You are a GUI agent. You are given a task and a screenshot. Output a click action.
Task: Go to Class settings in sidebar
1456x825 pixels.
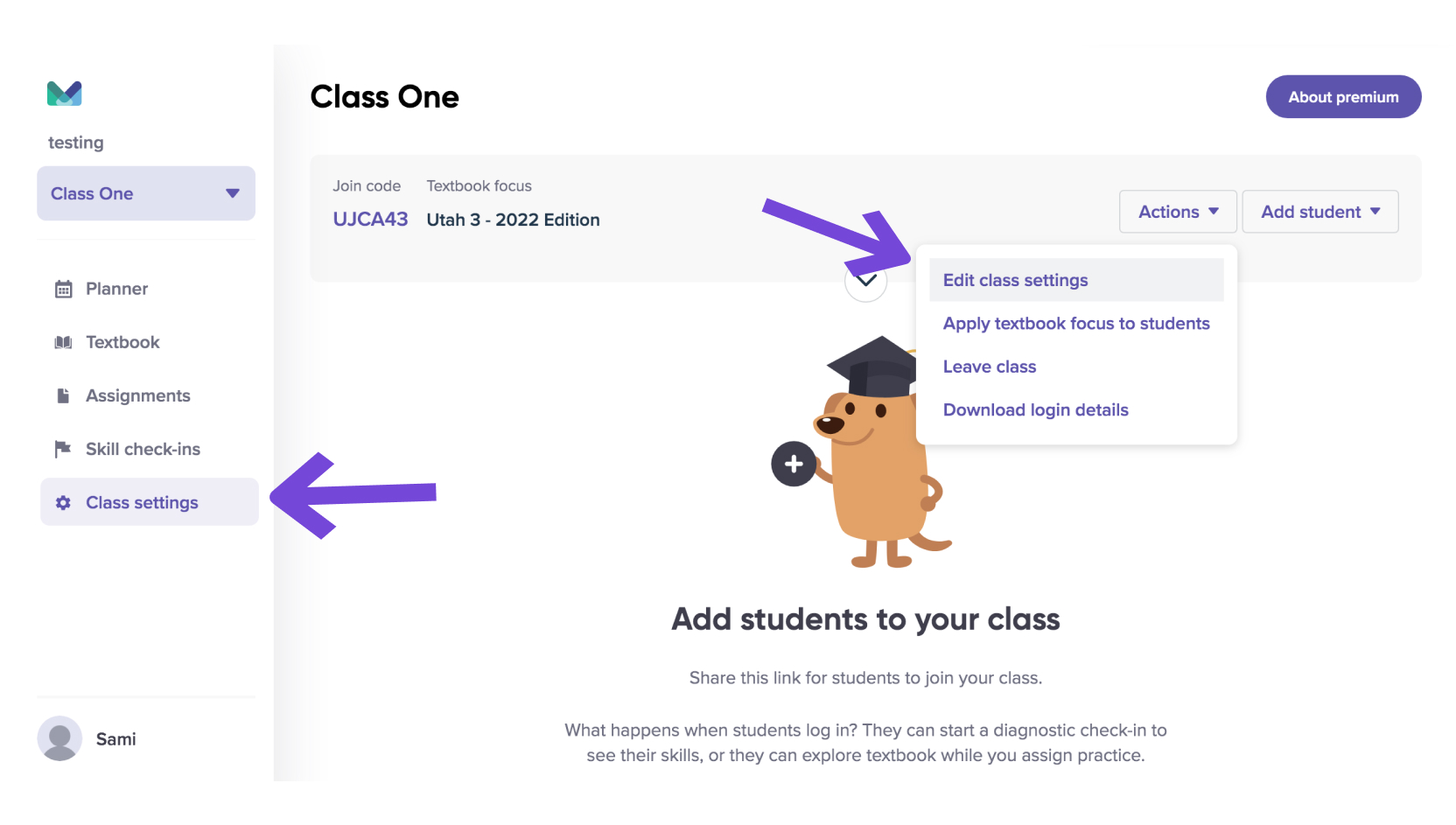[150, 502]
